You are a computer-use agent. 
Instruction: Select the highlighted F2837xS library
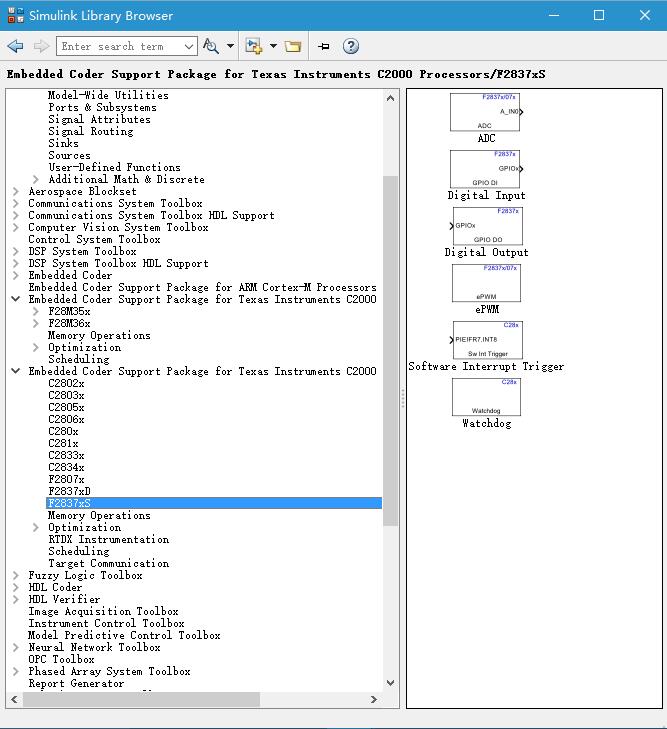coord(214,503)
